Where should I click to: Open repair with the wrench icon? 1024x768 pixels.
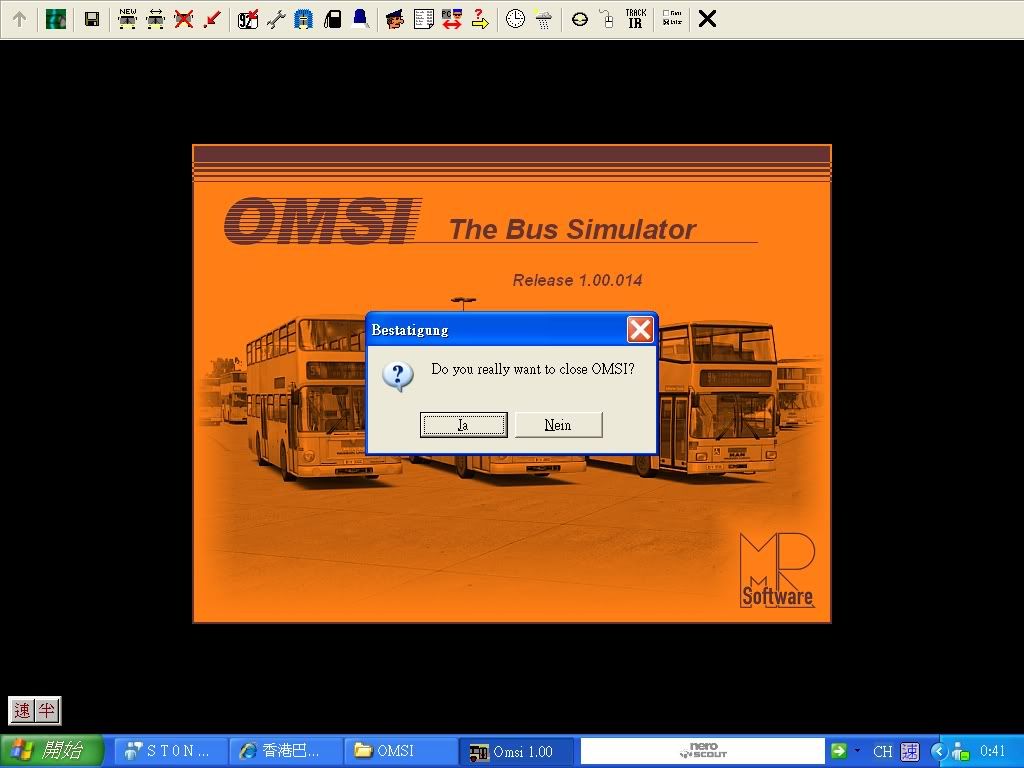[x=276, y=20]
